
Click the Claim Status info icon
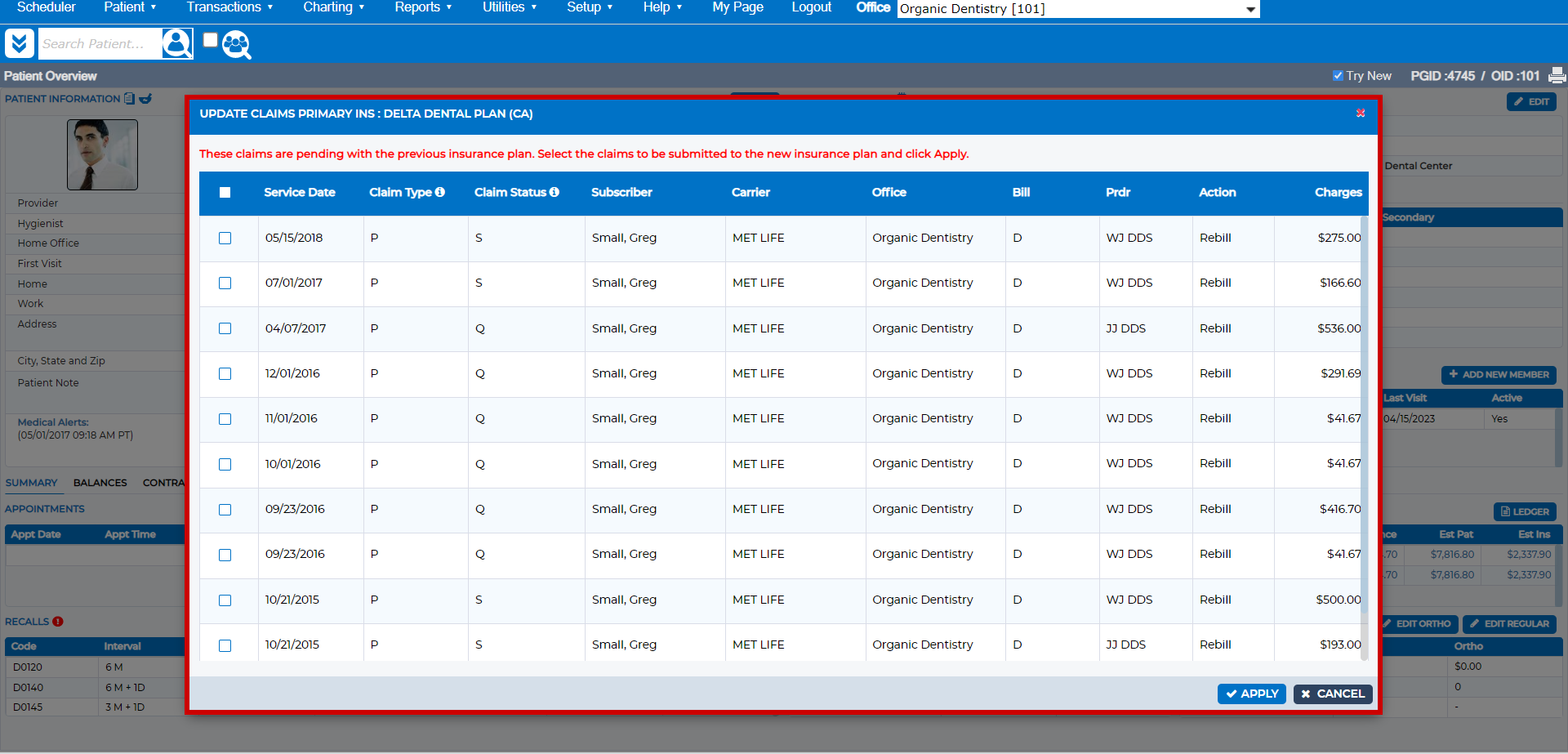(x=555, y=192)
